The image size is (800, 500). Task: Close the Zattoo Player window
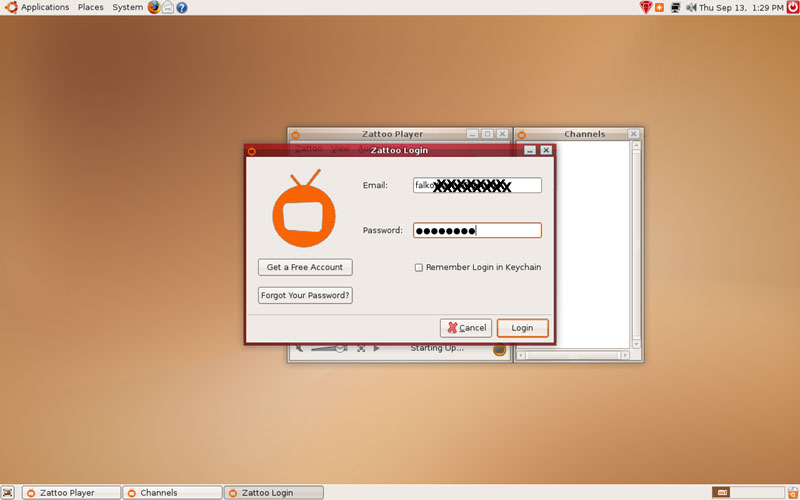[503, 134]
